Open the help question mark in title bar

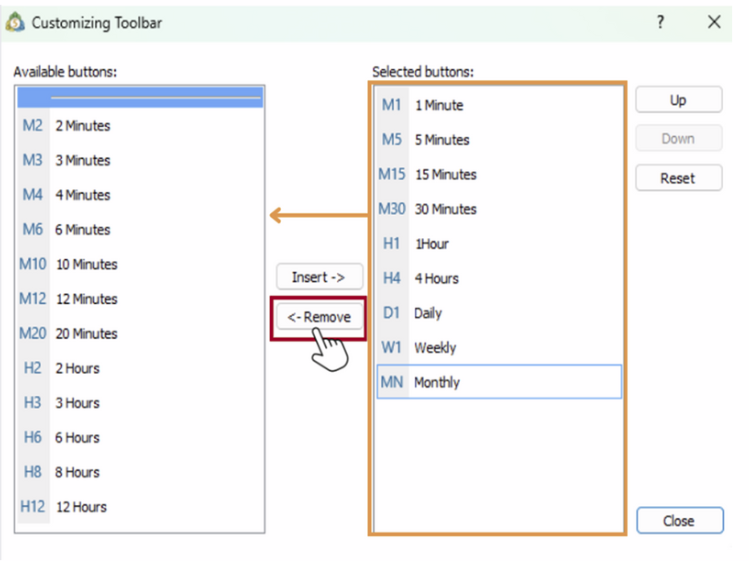pyautogui.click(x=661, y=22)
